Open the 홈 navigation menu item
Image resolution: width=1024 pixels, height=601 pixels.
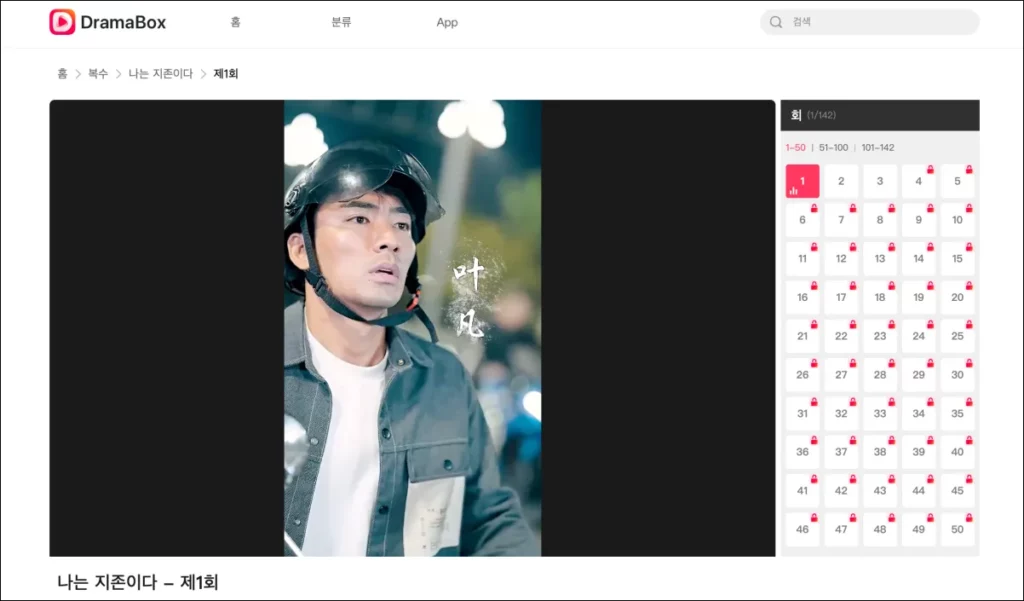(x=236, y=22)
